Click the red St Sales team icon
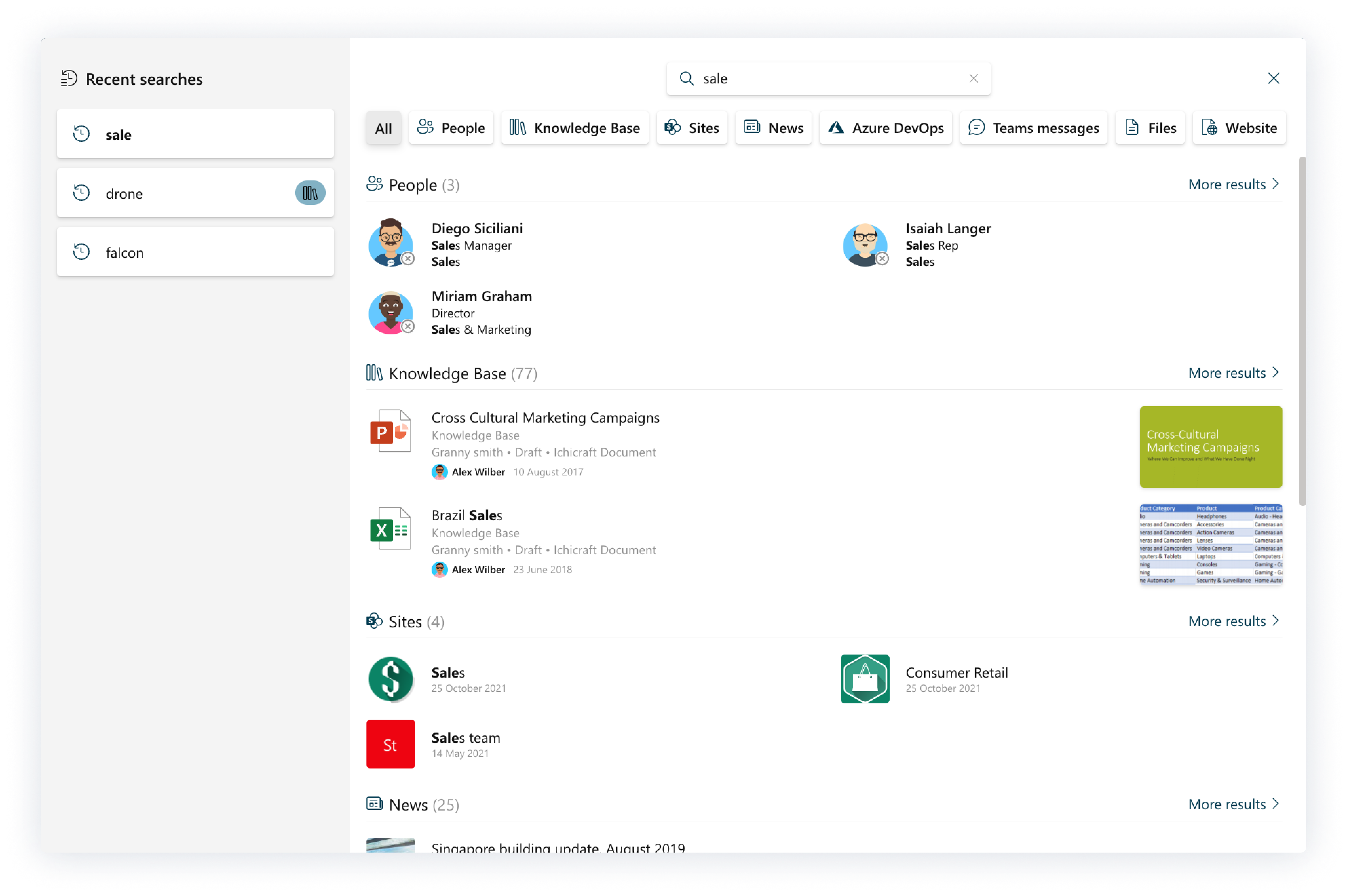Screen dimensions: 1347x896 click(391, 744)
